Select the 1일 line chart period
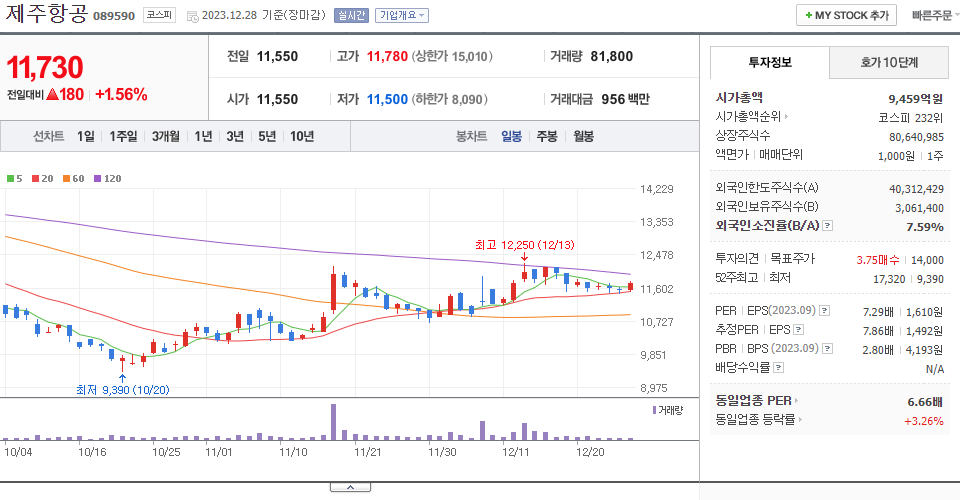 (x=86, y=136)
